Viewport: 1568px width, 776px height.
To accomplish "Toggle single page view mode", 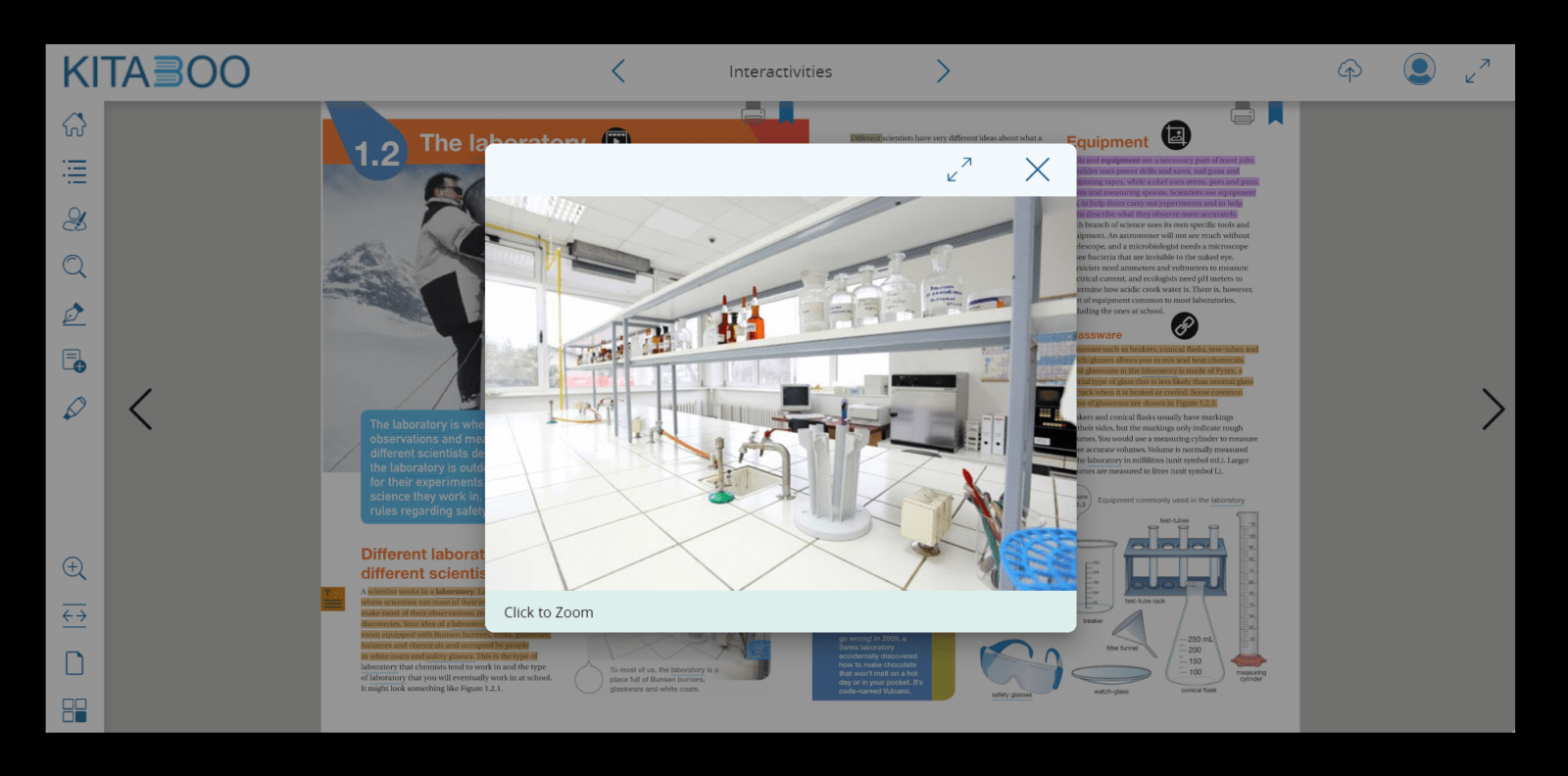I will (x=74, y=663).
